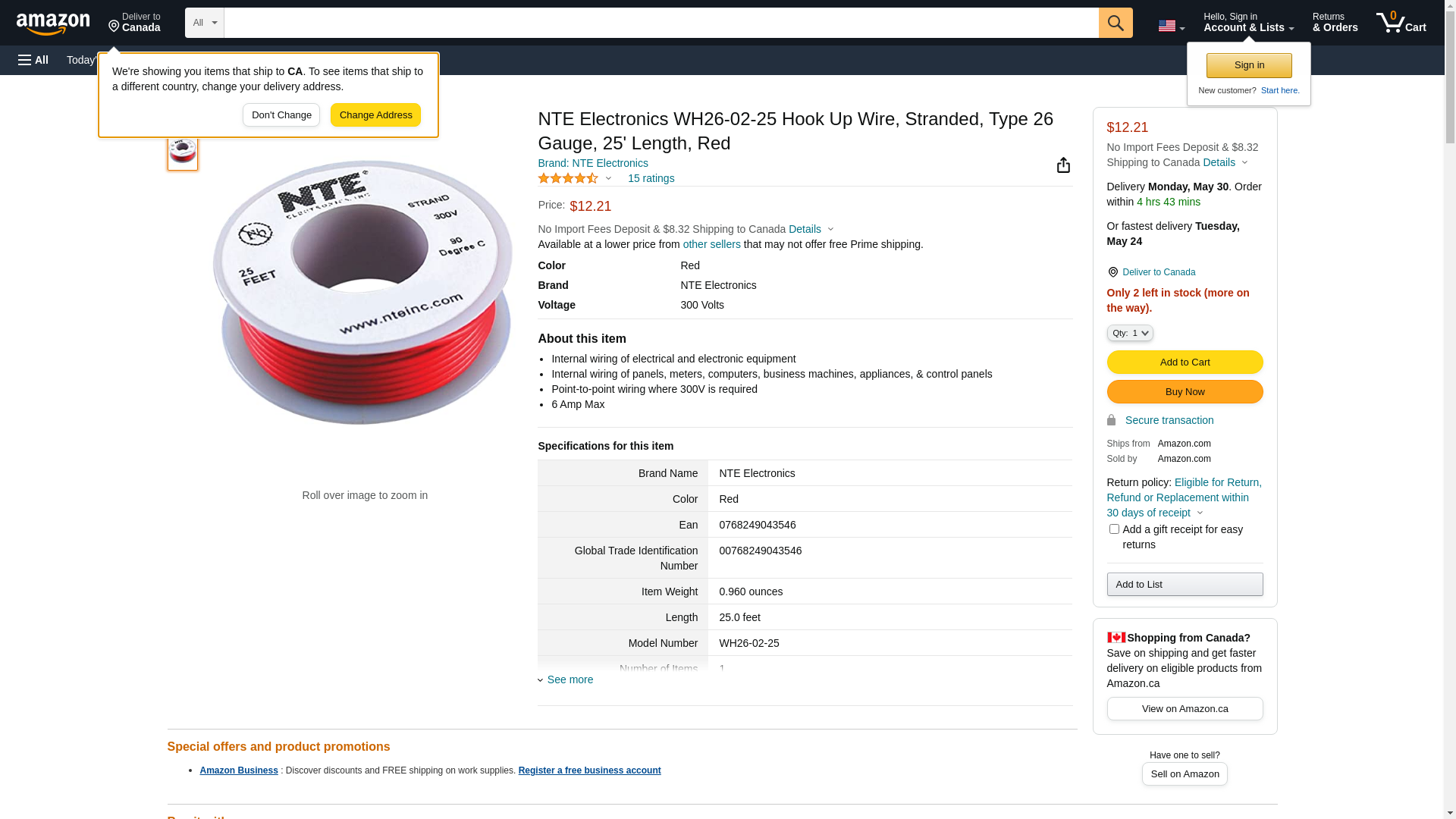Open the search category All dropdown
The height and width of the screenshot is (819, 1456).
pyautogui.click(x=205, y=23)
